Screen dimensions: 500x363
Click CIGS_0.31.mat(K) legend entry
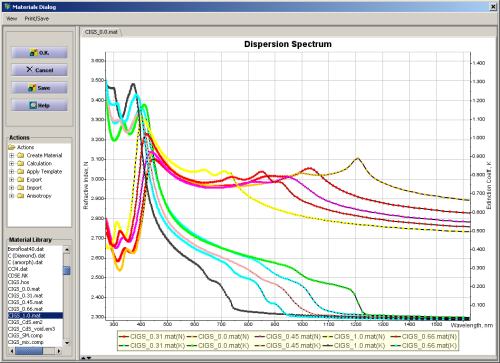152,346
